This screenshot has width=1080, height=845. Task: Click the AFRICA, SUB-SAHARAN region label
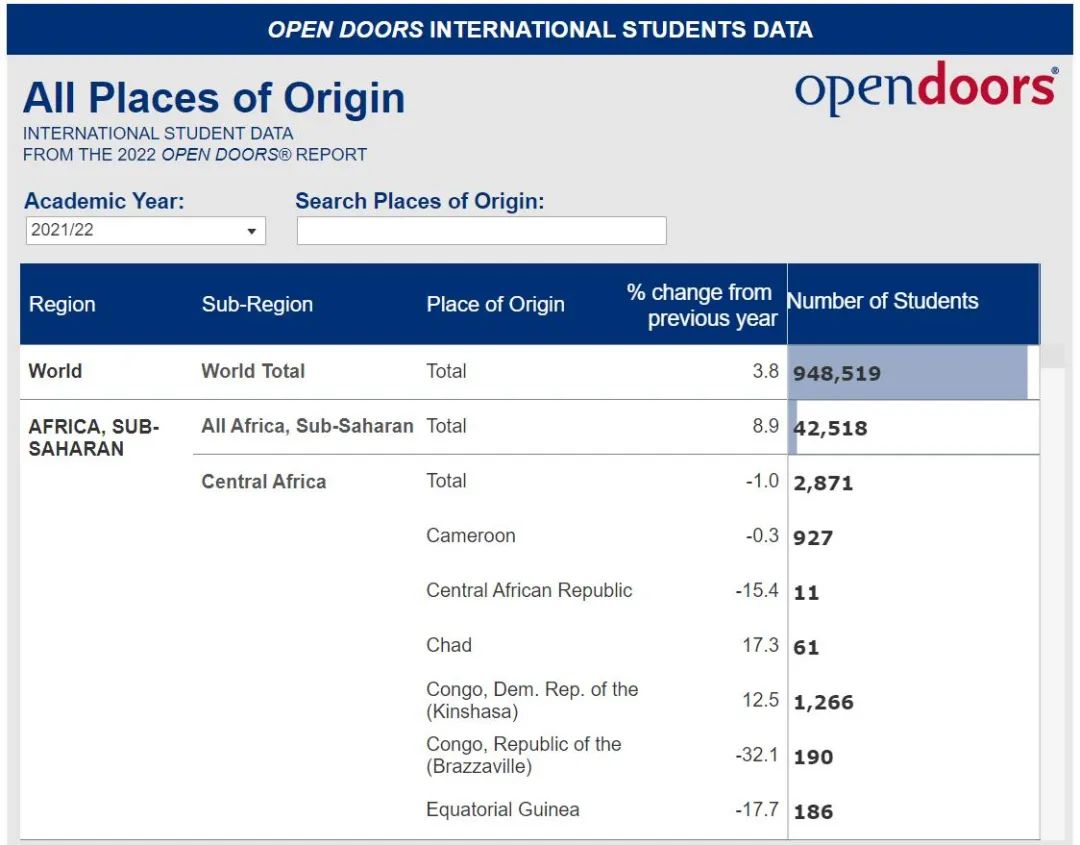[x=93, y=438]
